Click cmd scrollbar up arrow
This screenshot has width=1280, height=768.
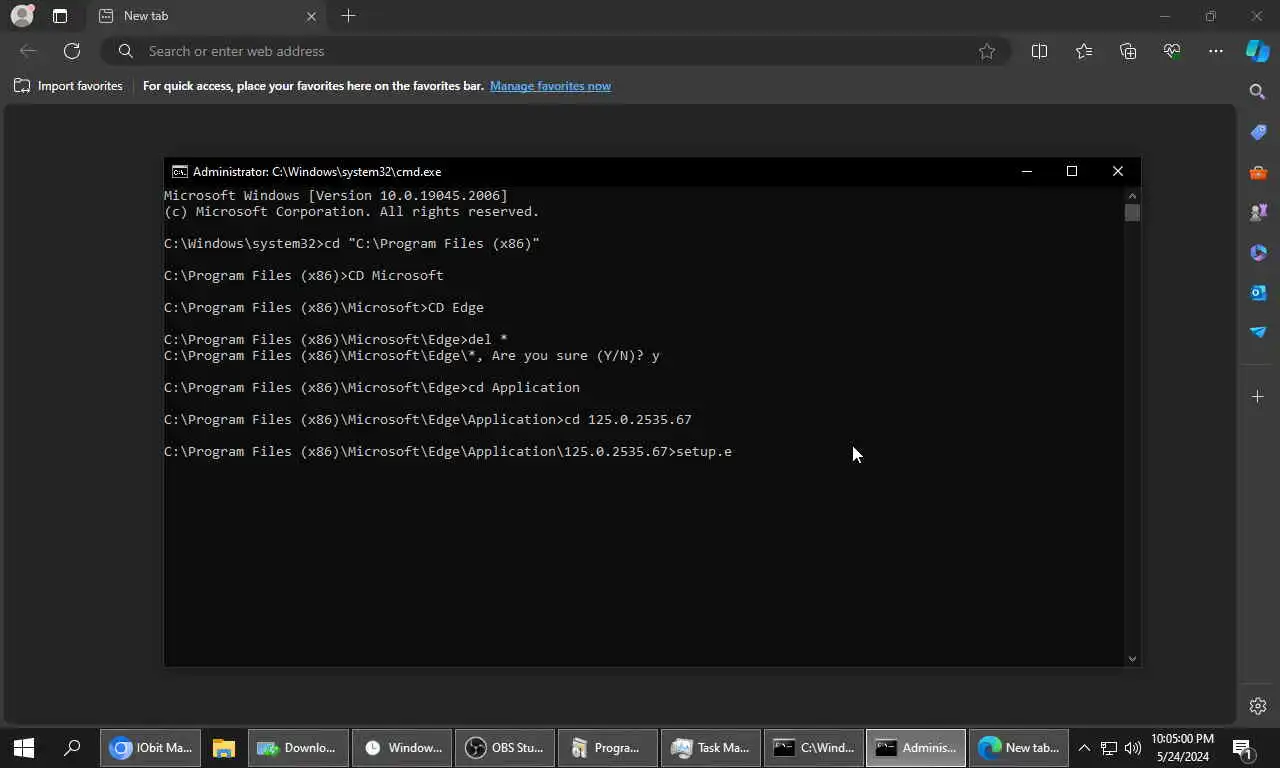pyautogui.click(x=1132, y=196)
